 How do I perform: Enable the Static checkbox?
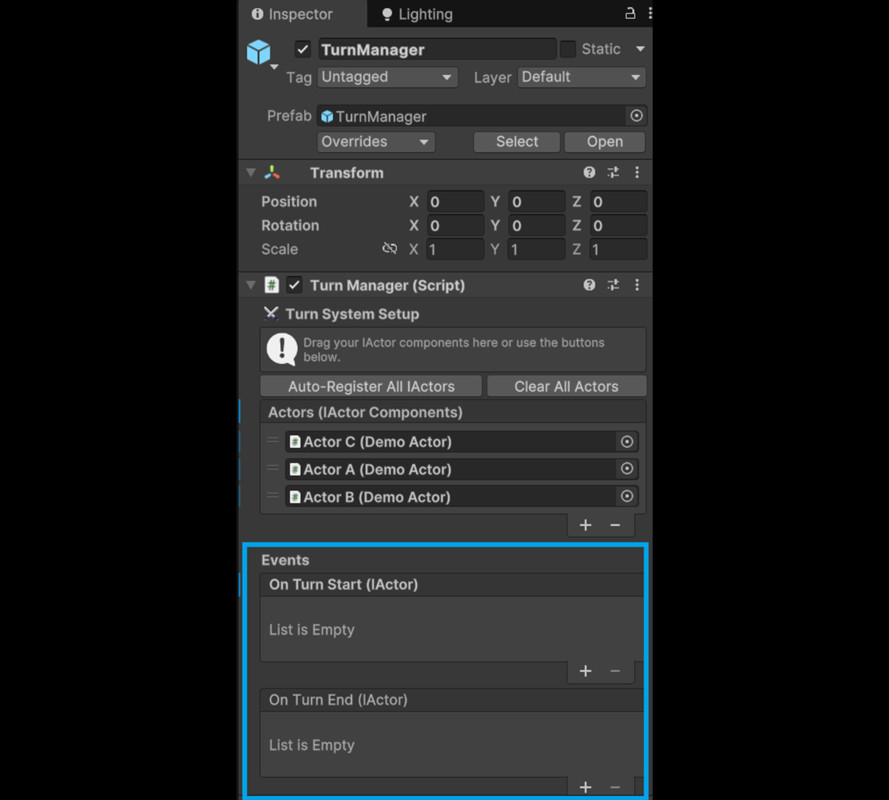[x=568, y=49]
